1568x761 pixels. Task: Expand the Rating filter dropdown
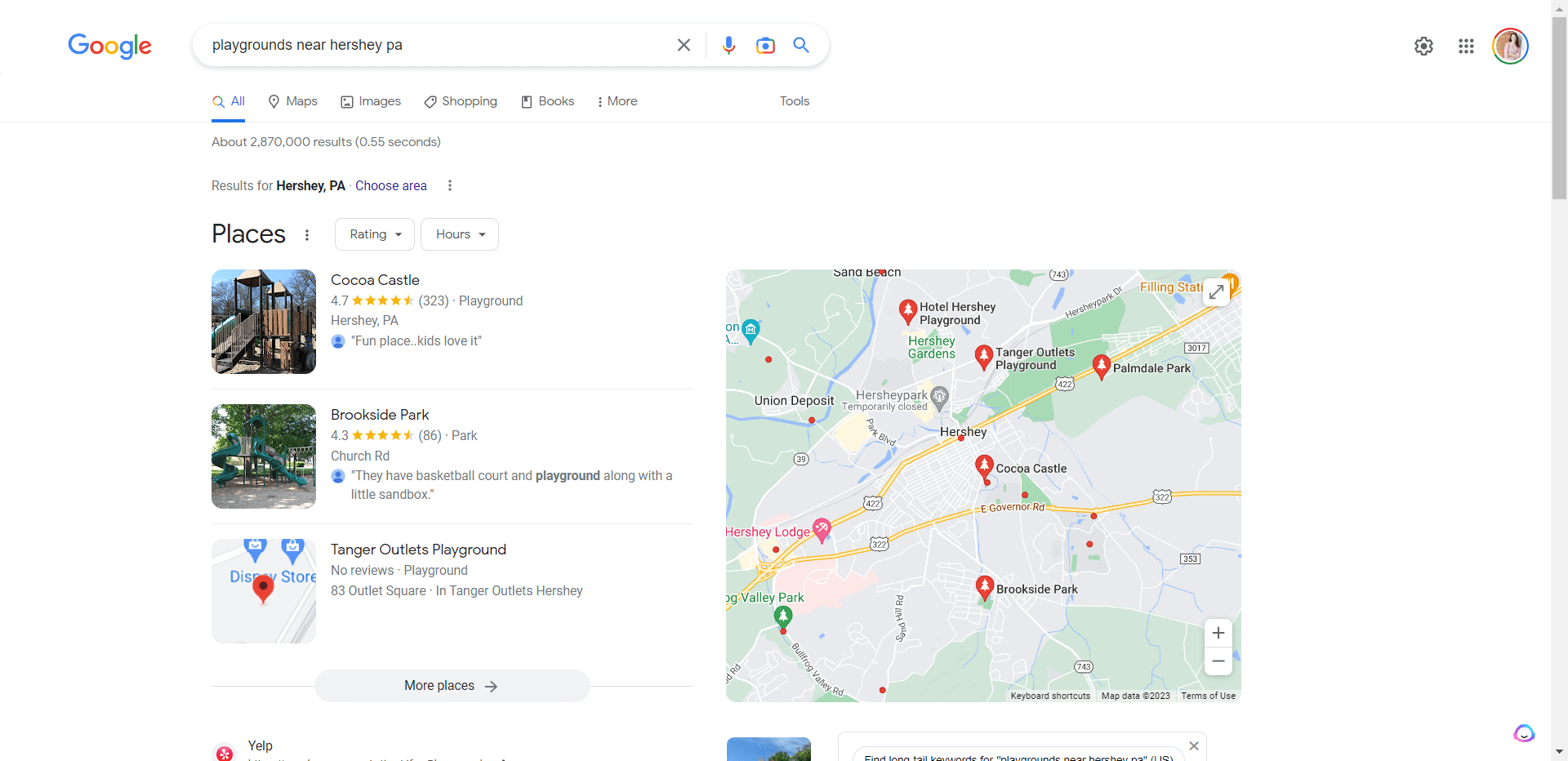click(375, 234)
